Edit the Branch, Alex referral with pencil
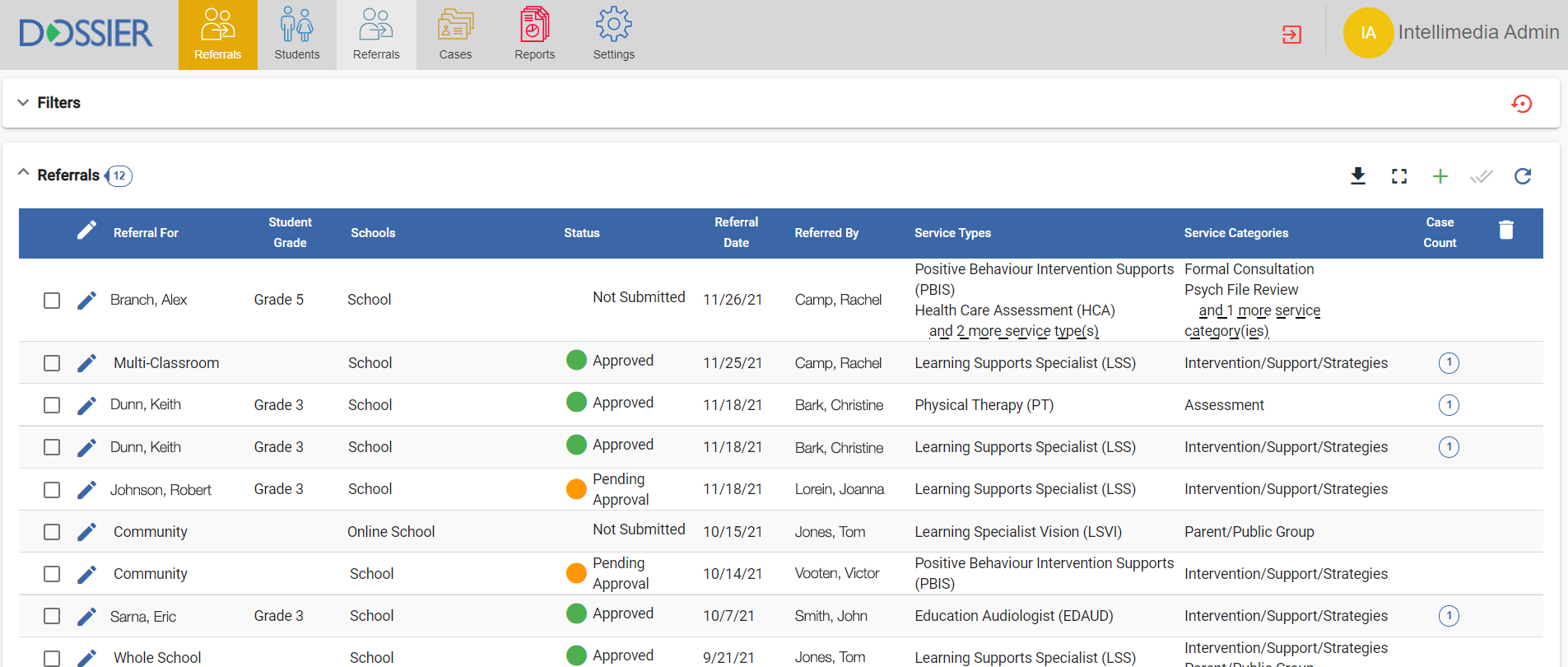1568x667 pixels. (x=86, y=301)
